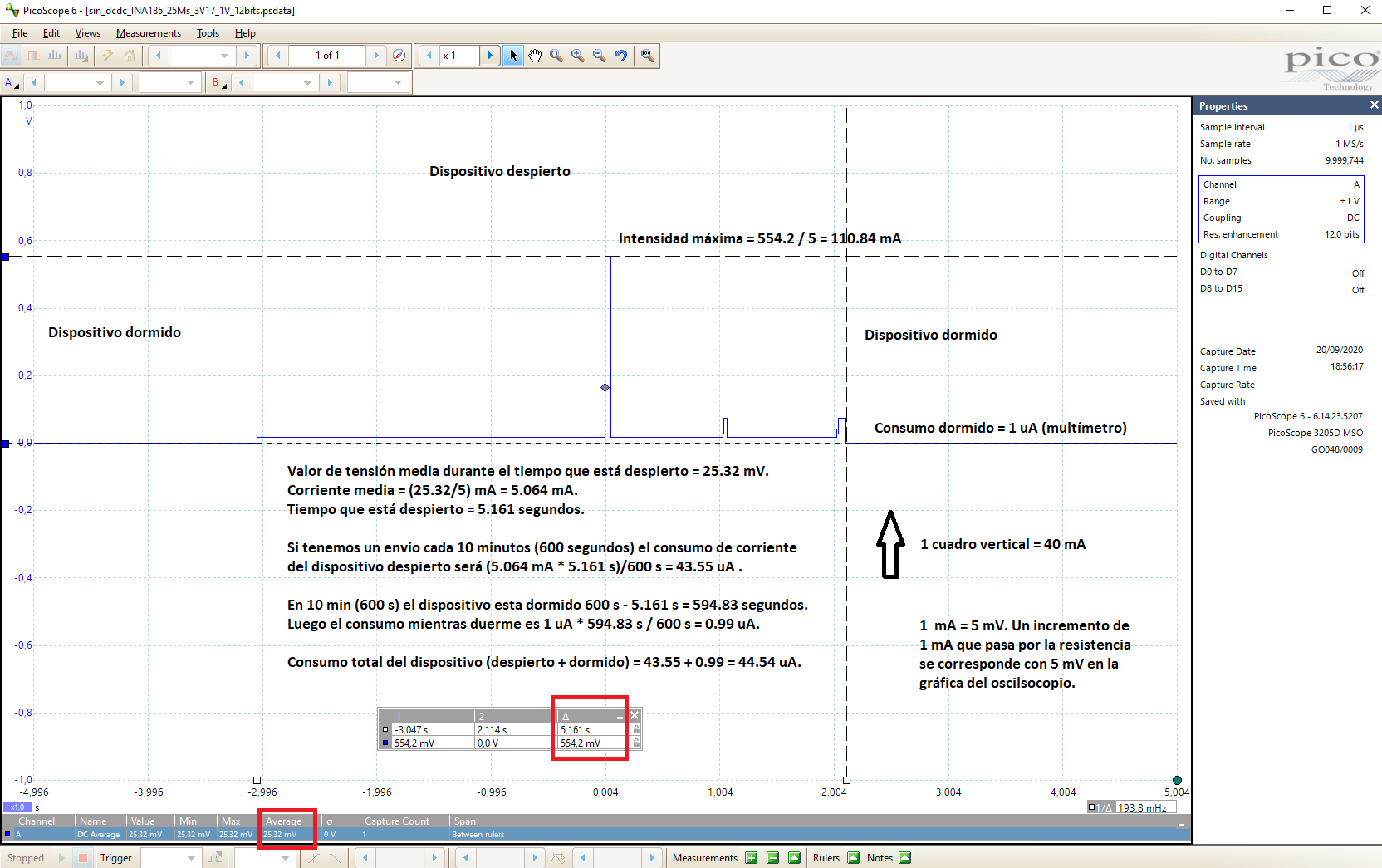
Task: Click the Stop capture red square
Action: 83,858
